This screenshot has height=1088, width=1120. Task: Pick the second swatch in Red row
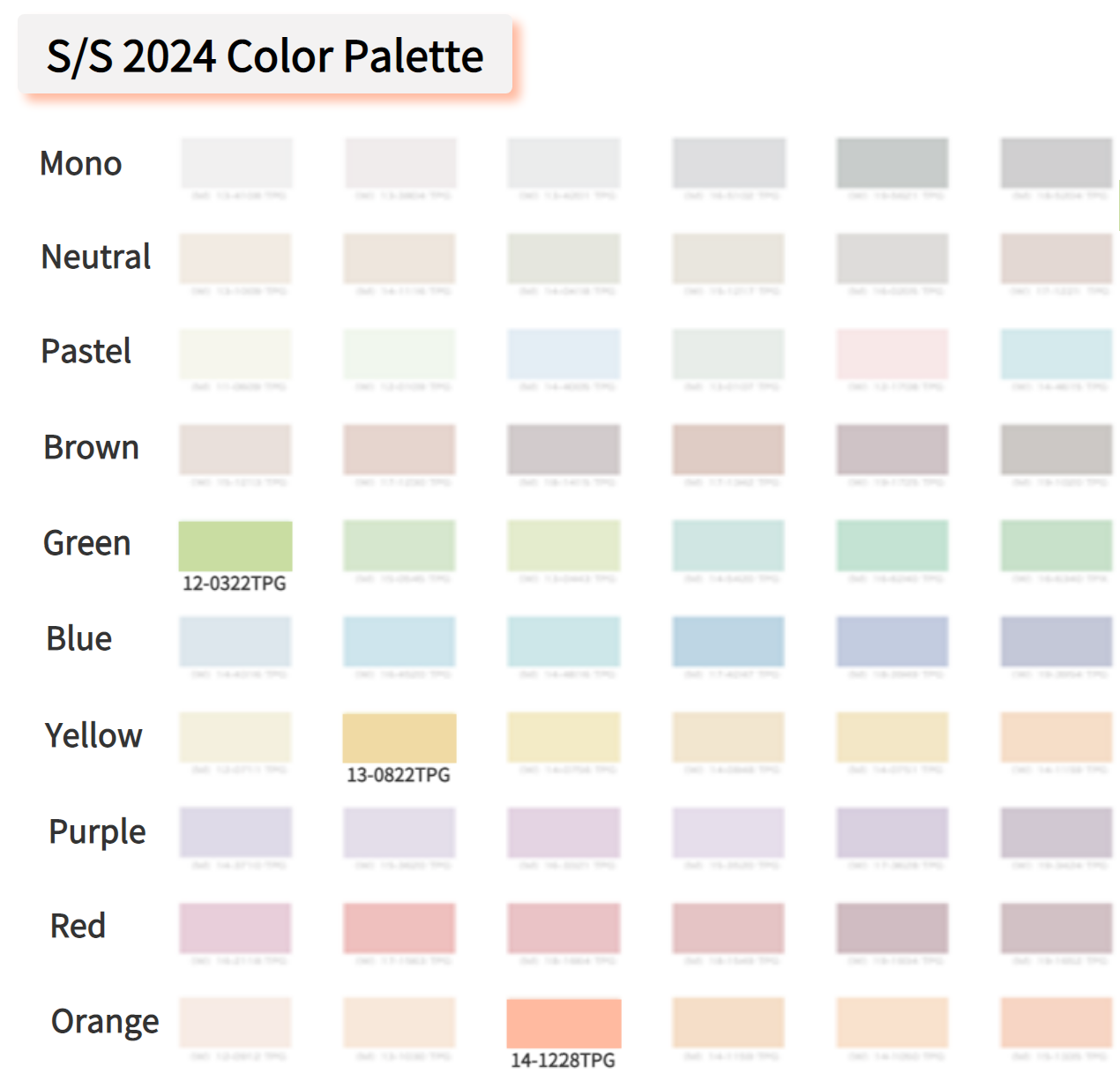point(399,928)
